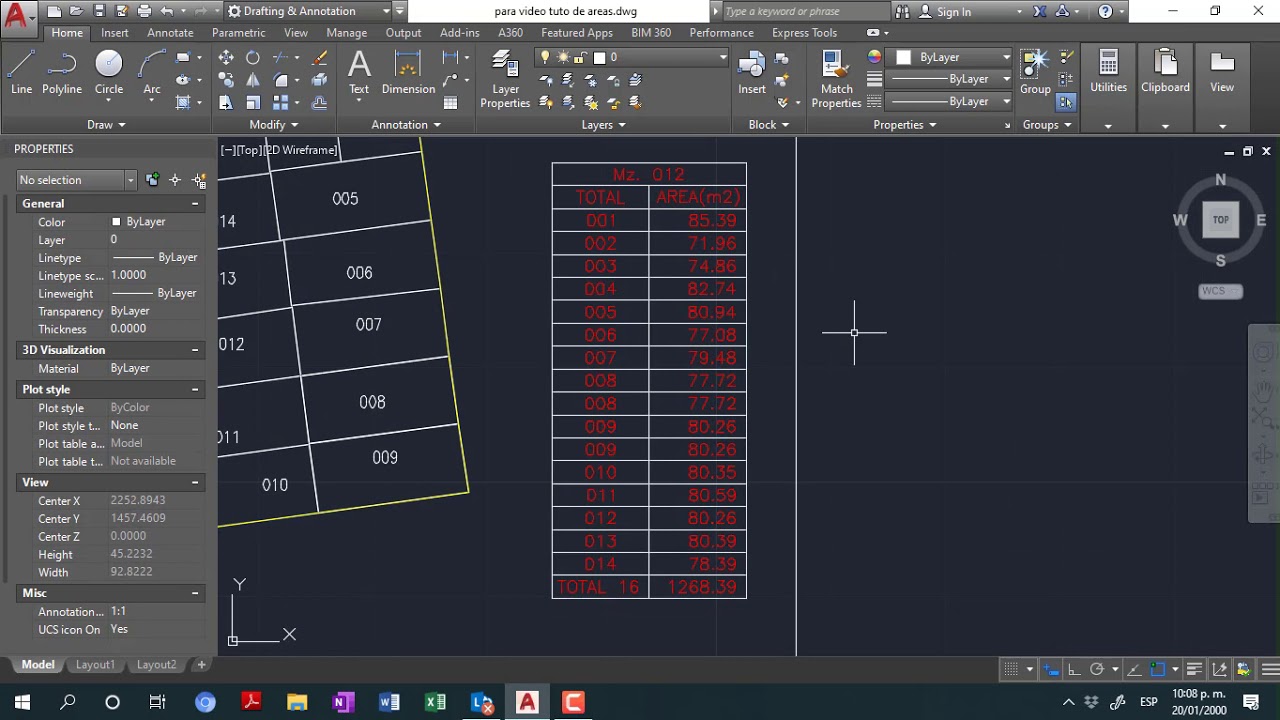
Task: Click the Offset tool icon
Action: coord(320,102)
